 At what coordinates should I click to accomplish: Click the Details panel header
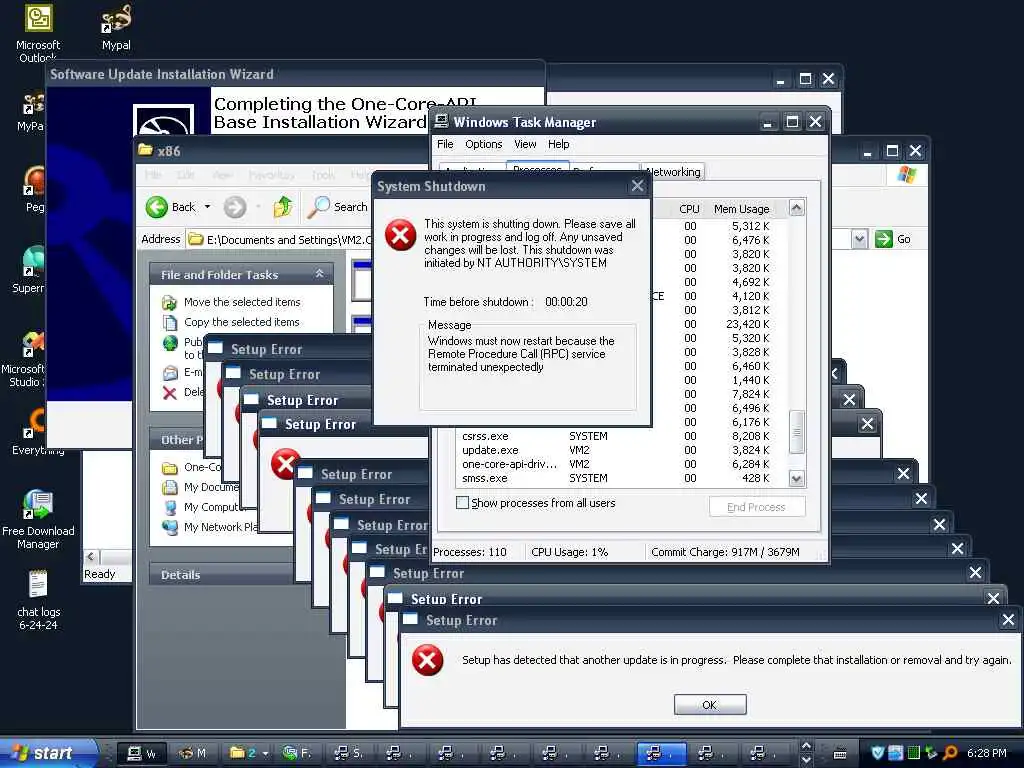[x=221, y=575]
